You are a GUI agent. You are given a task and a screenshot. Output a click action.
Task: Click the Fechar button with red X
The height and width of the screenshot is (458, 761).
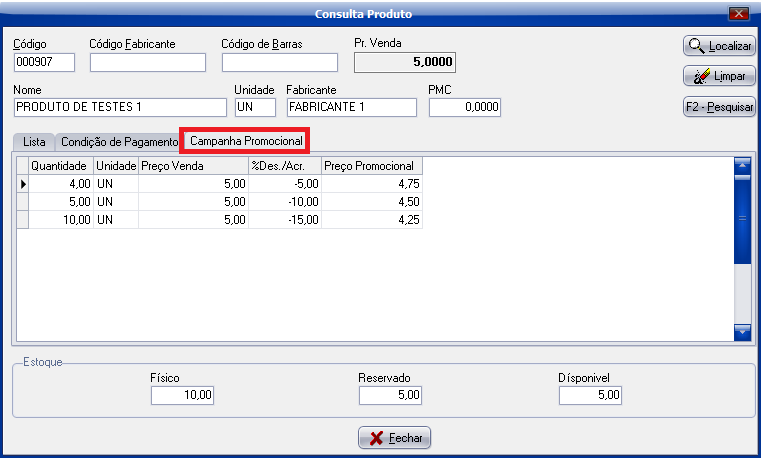click(x=395, y=438)
